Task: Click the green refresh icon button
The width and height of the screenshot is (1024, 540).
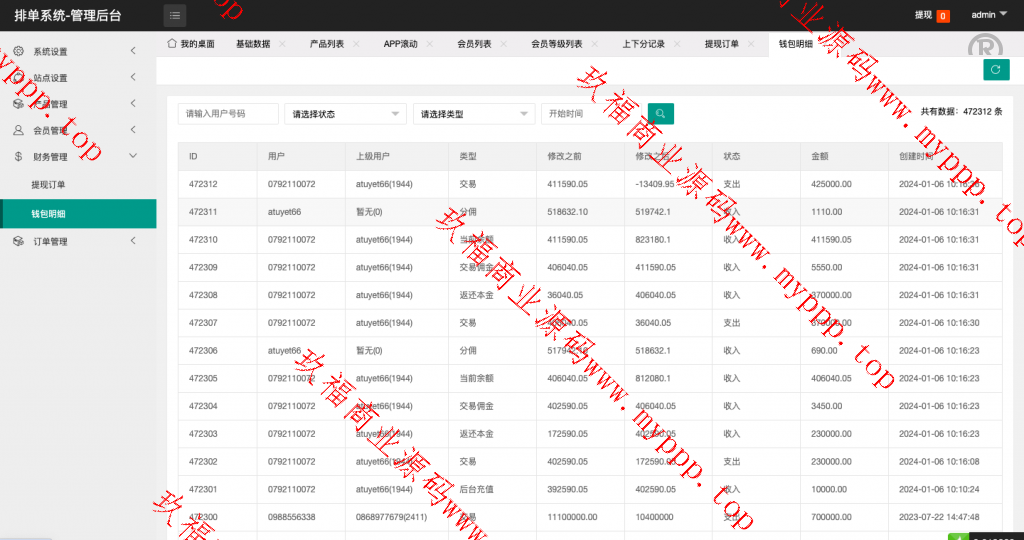Action: pyautogui.click(x=995, y=69)
